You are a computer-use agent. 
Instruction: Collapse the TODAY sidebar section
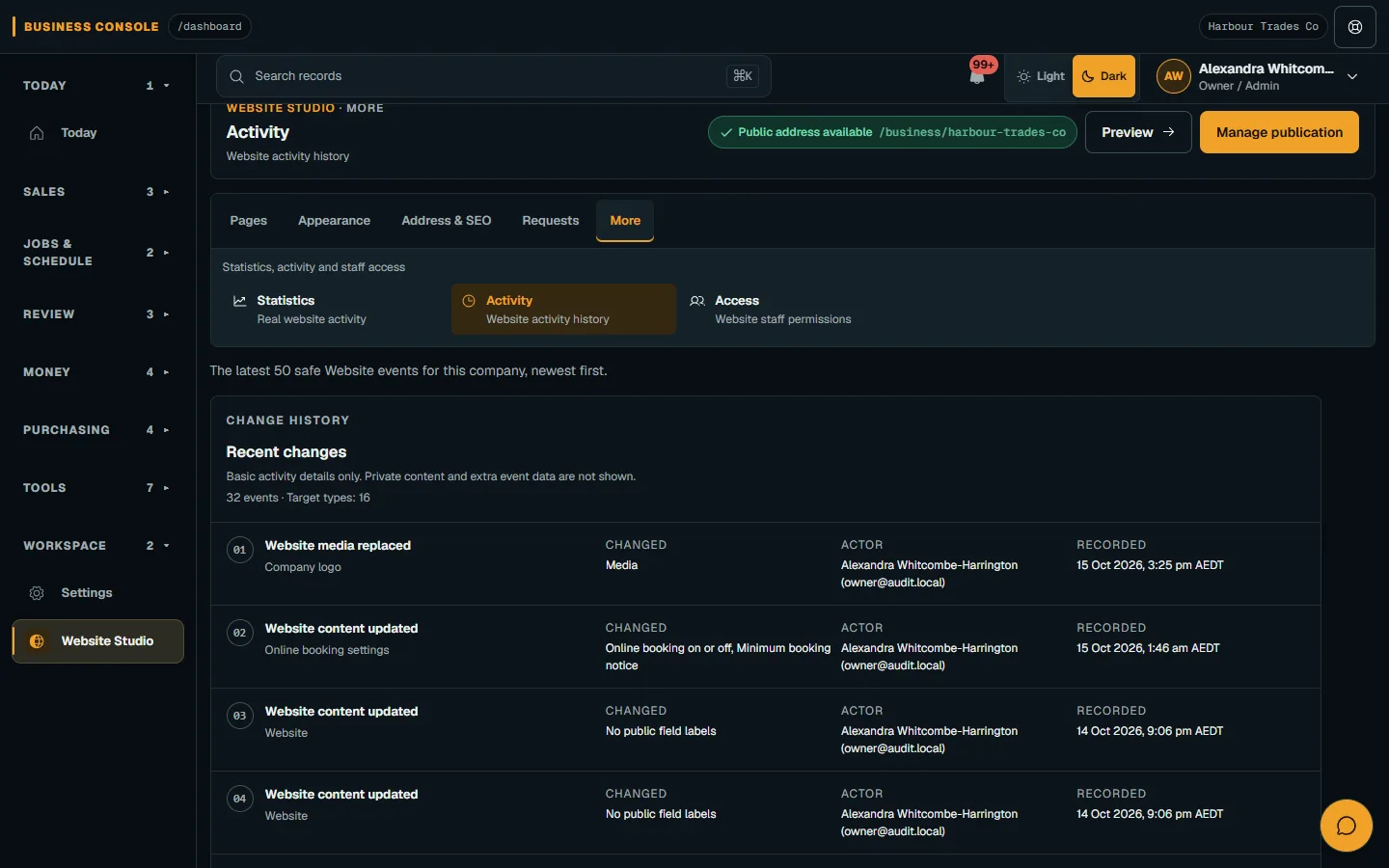click(97, 86)
